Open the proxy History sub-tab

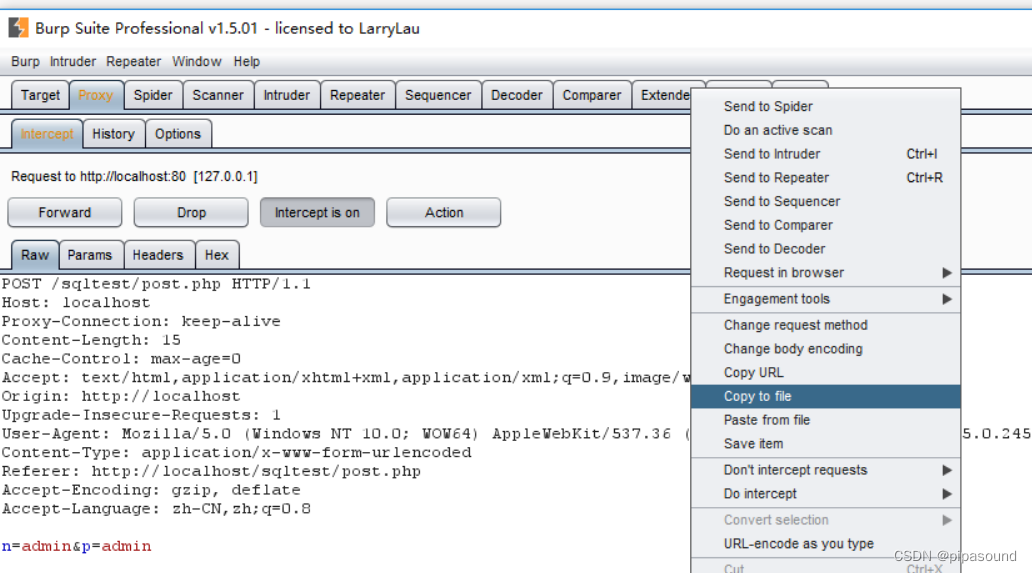click(x=113, y=134)
